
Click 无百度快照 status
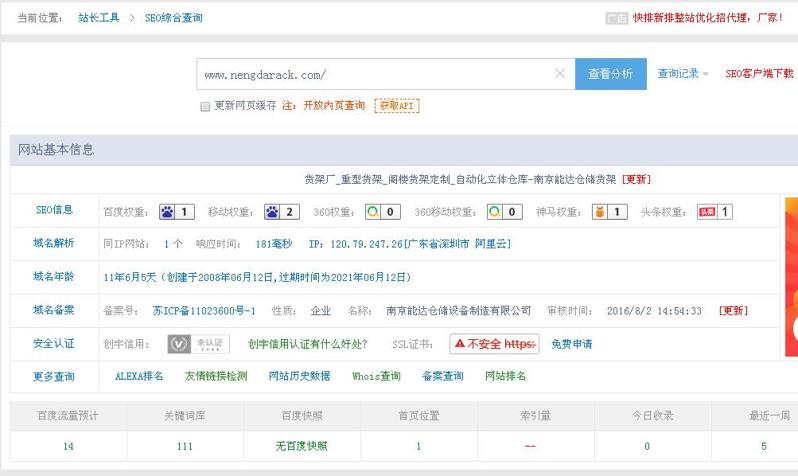(x=301, y=446)
